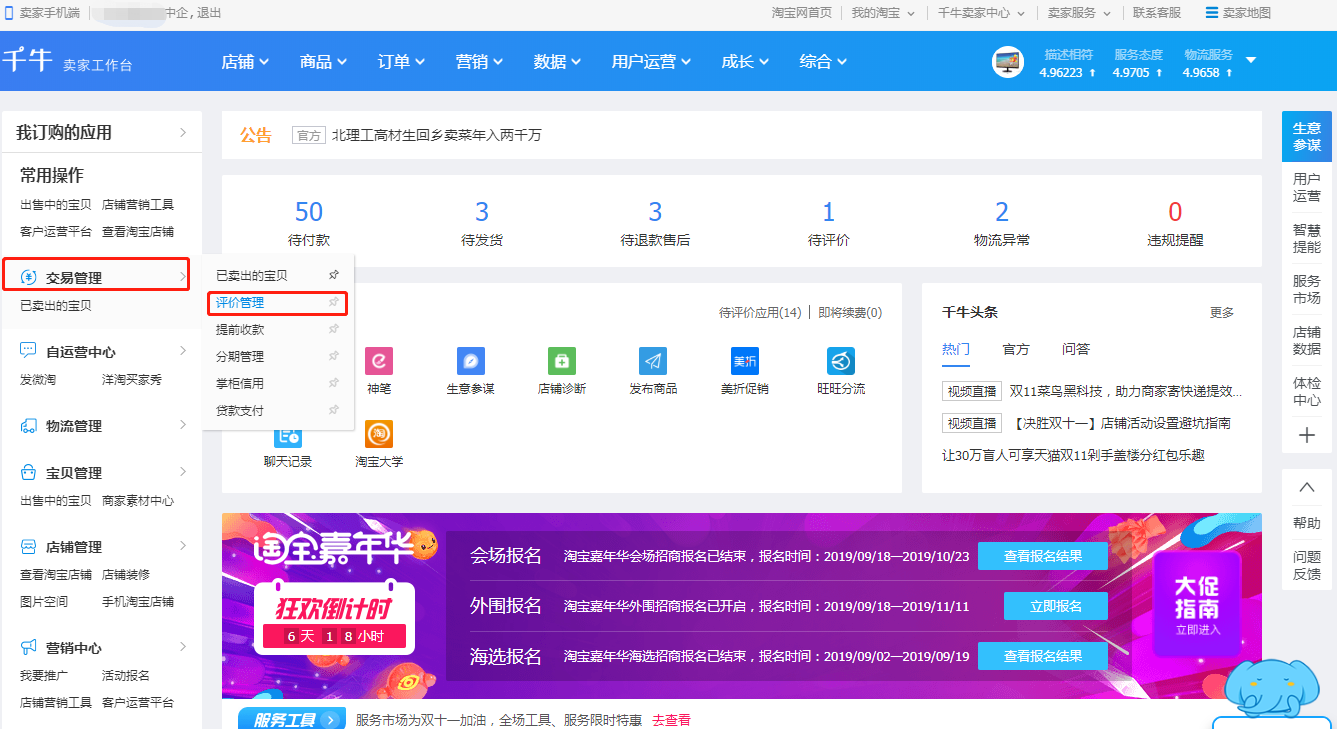The image size is (1337, 729).
Task: Expand the 数据 top menu
Action: point(557,62)
